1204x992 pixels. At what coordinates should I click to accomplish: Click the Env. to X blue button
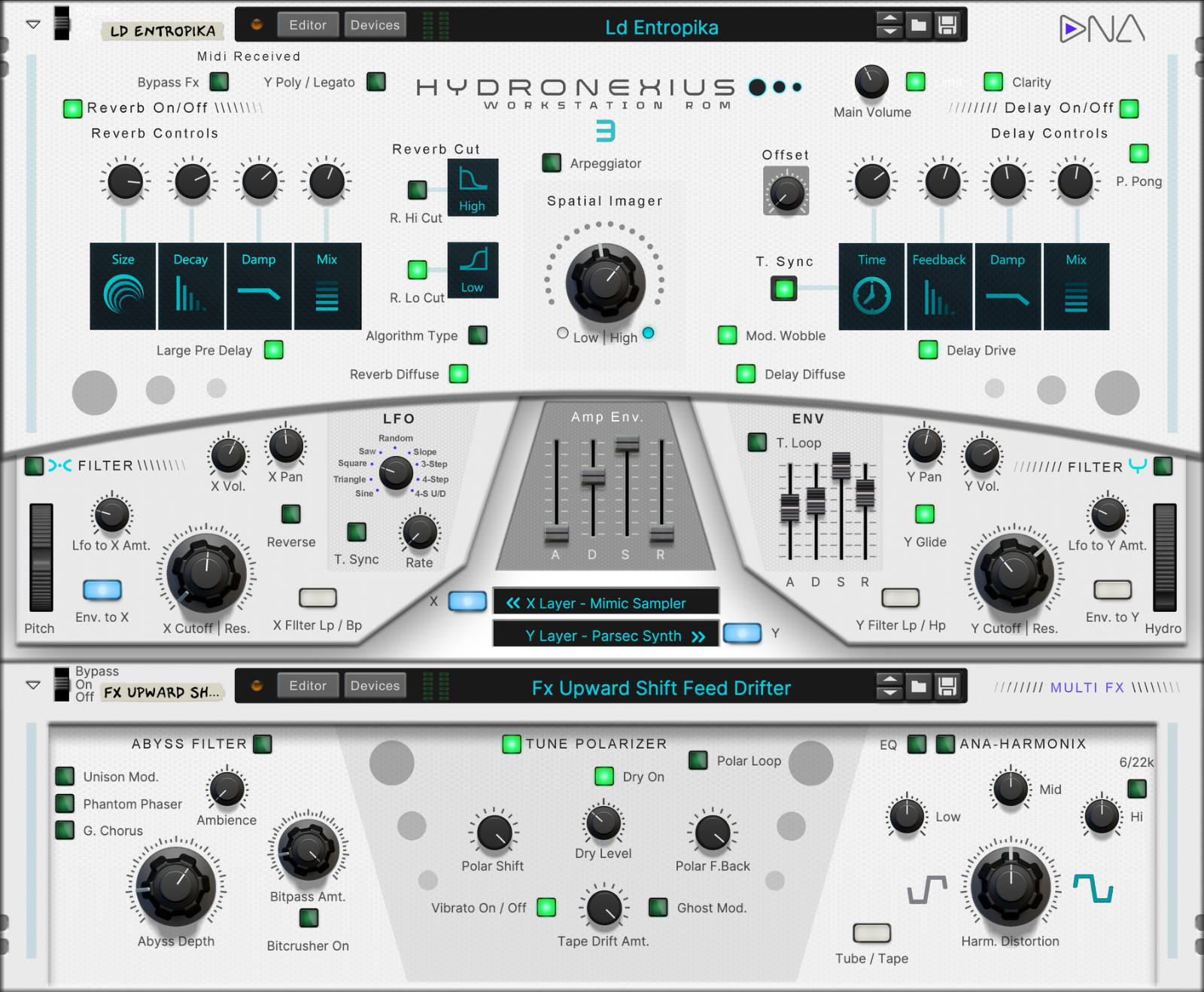102,589
